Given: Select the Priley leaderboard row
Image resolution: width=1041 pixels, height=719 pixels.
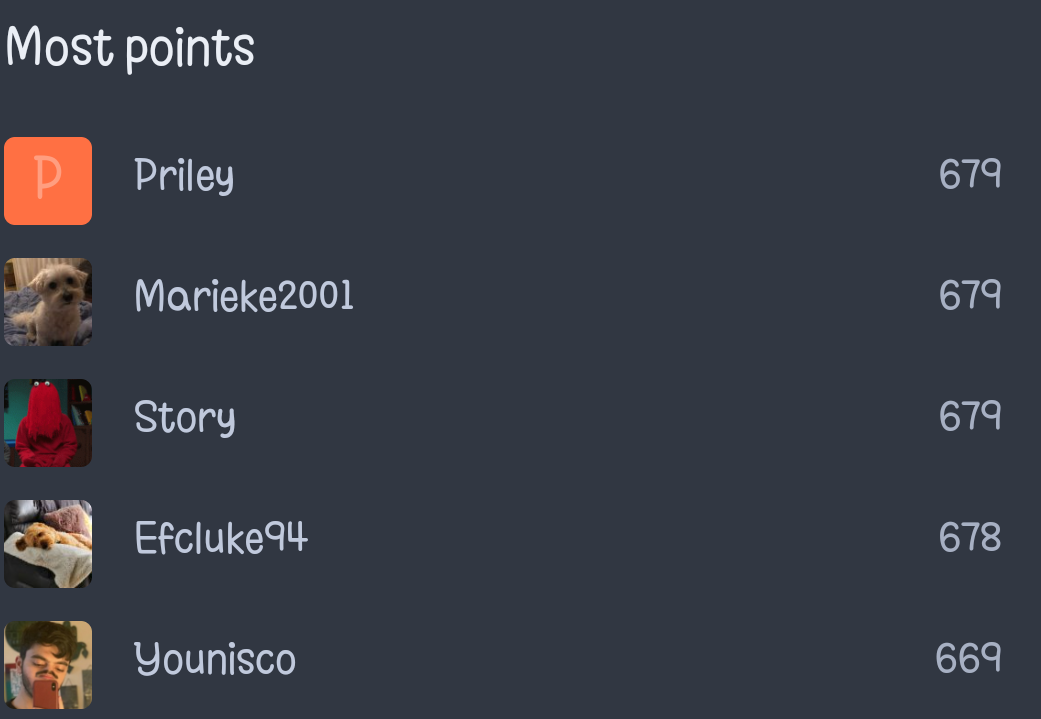Looking at the screenshot, I should (x=520, y=181).
